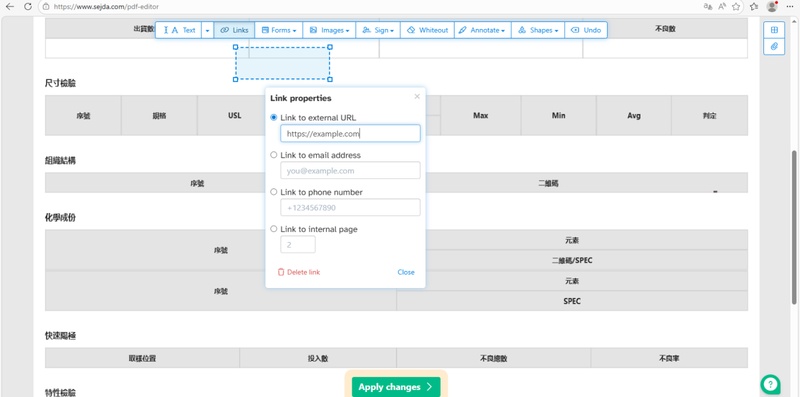The width and height of the screenshot is (800, 397).
Task: Click the 尺寸檢驗 section heading
Action: click(61, 83)
